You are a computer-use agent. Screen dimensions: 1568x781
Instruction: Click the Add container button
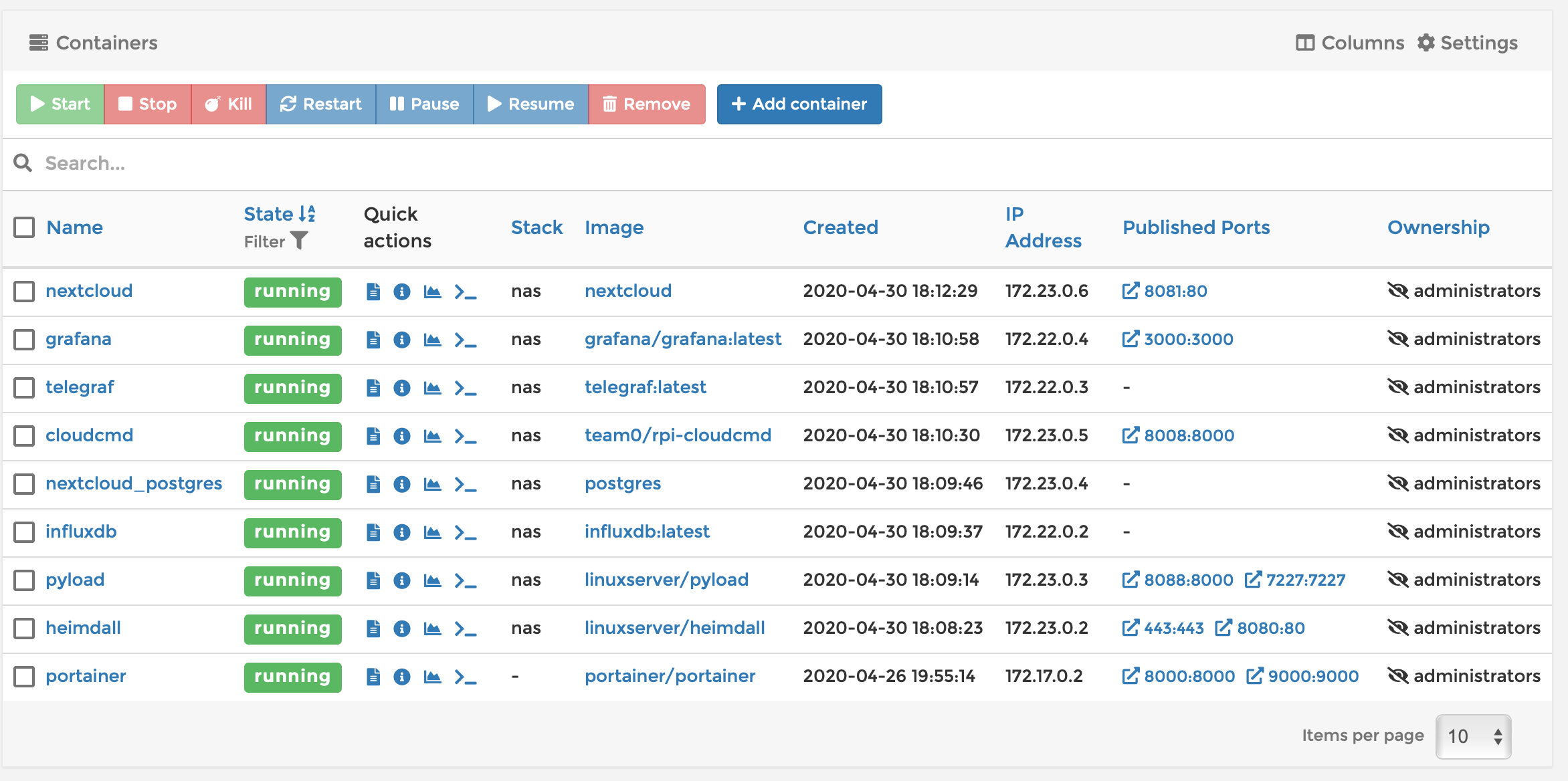pyautogui.click(x=799, y=104)
